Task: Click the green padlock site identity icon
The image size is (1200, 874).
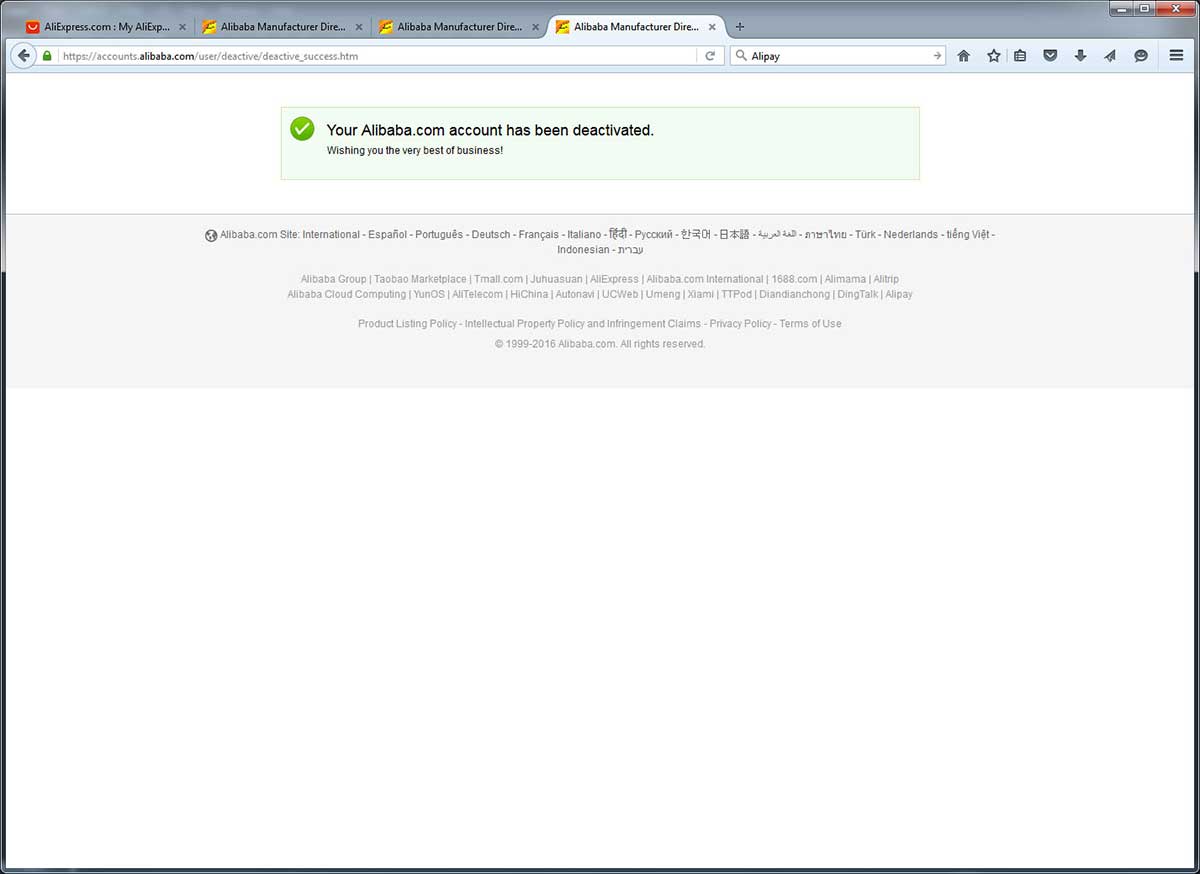Action: pos(47,56)
